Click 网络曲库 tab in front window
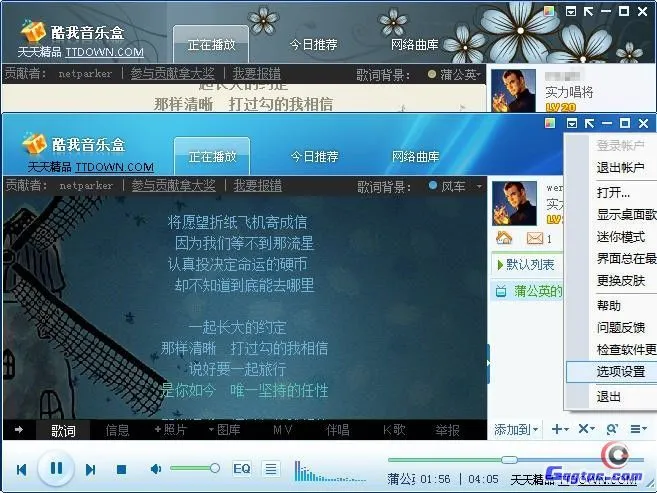 [415, 157]
